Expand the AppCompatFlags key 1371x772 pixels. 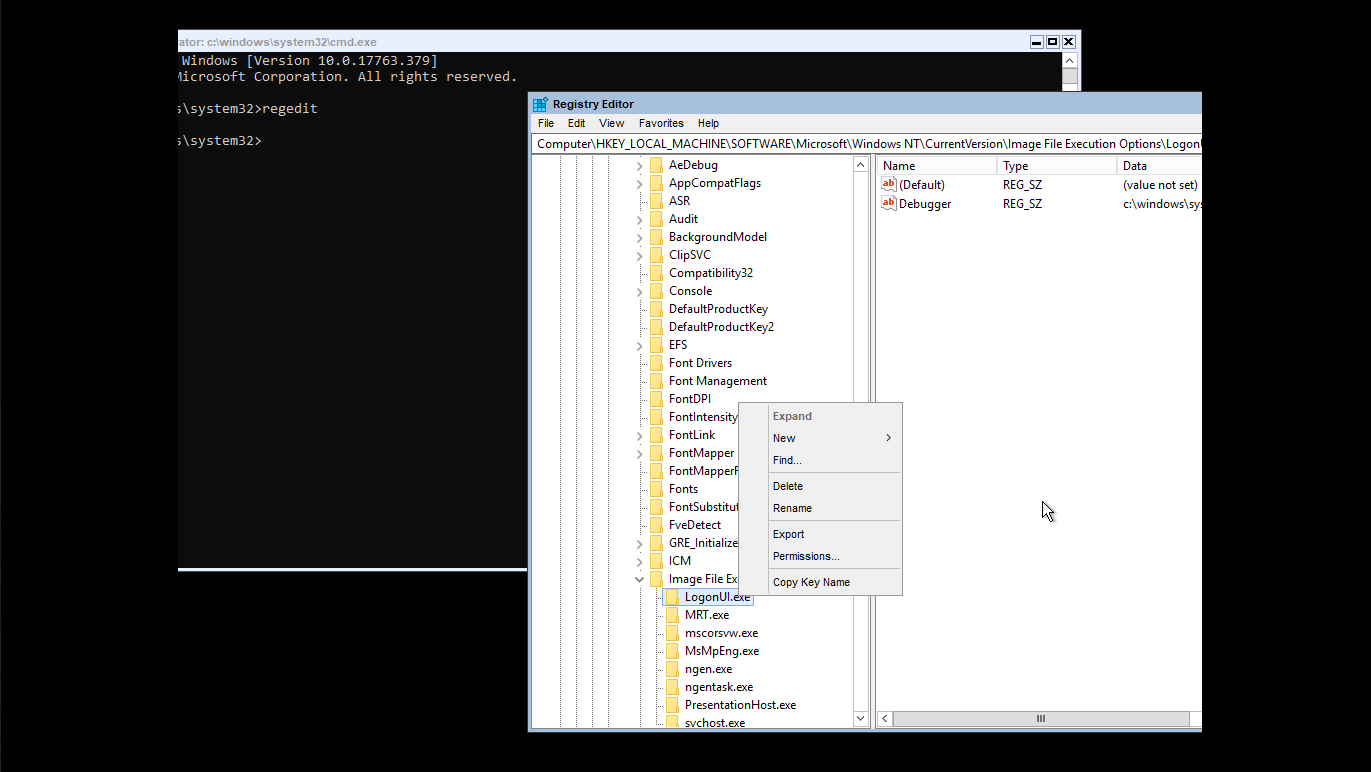(640, 183)
